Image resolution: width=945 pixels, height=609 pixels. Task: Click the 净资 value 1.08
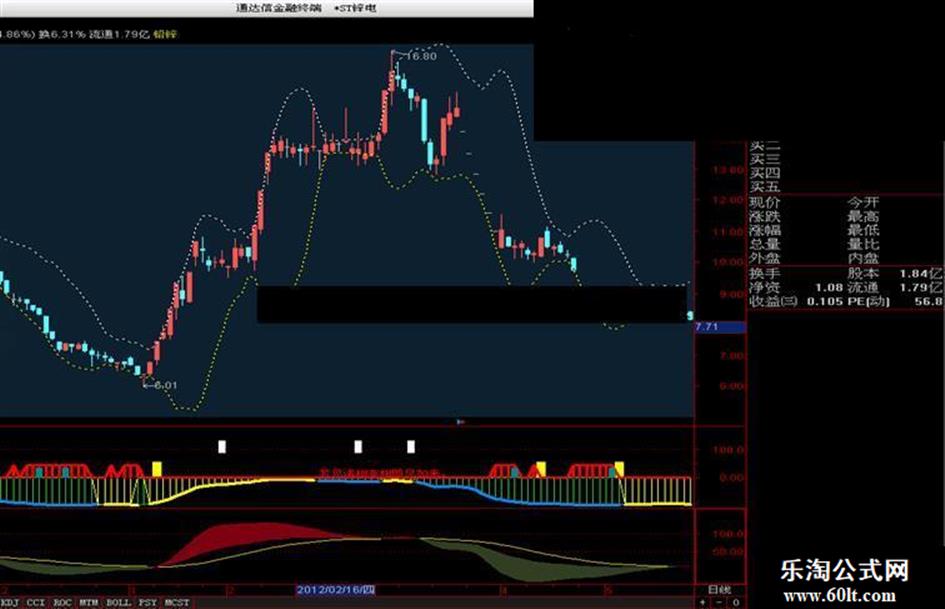pos(829,288)
